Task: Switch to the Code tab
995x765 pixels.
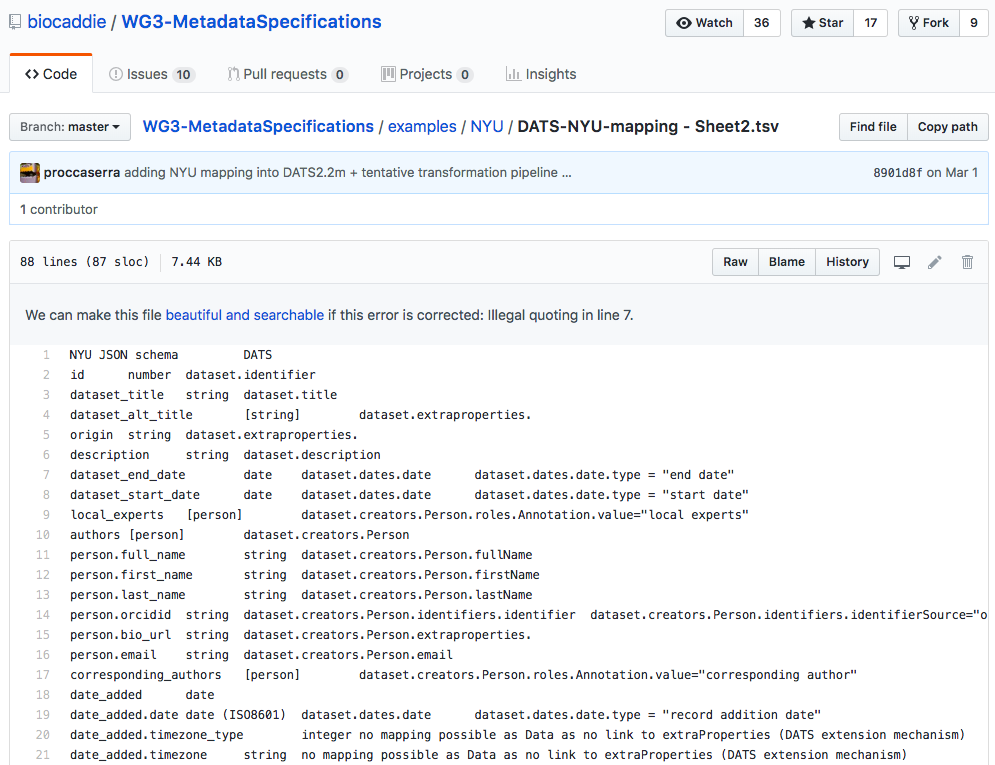Action: [51, 74]
